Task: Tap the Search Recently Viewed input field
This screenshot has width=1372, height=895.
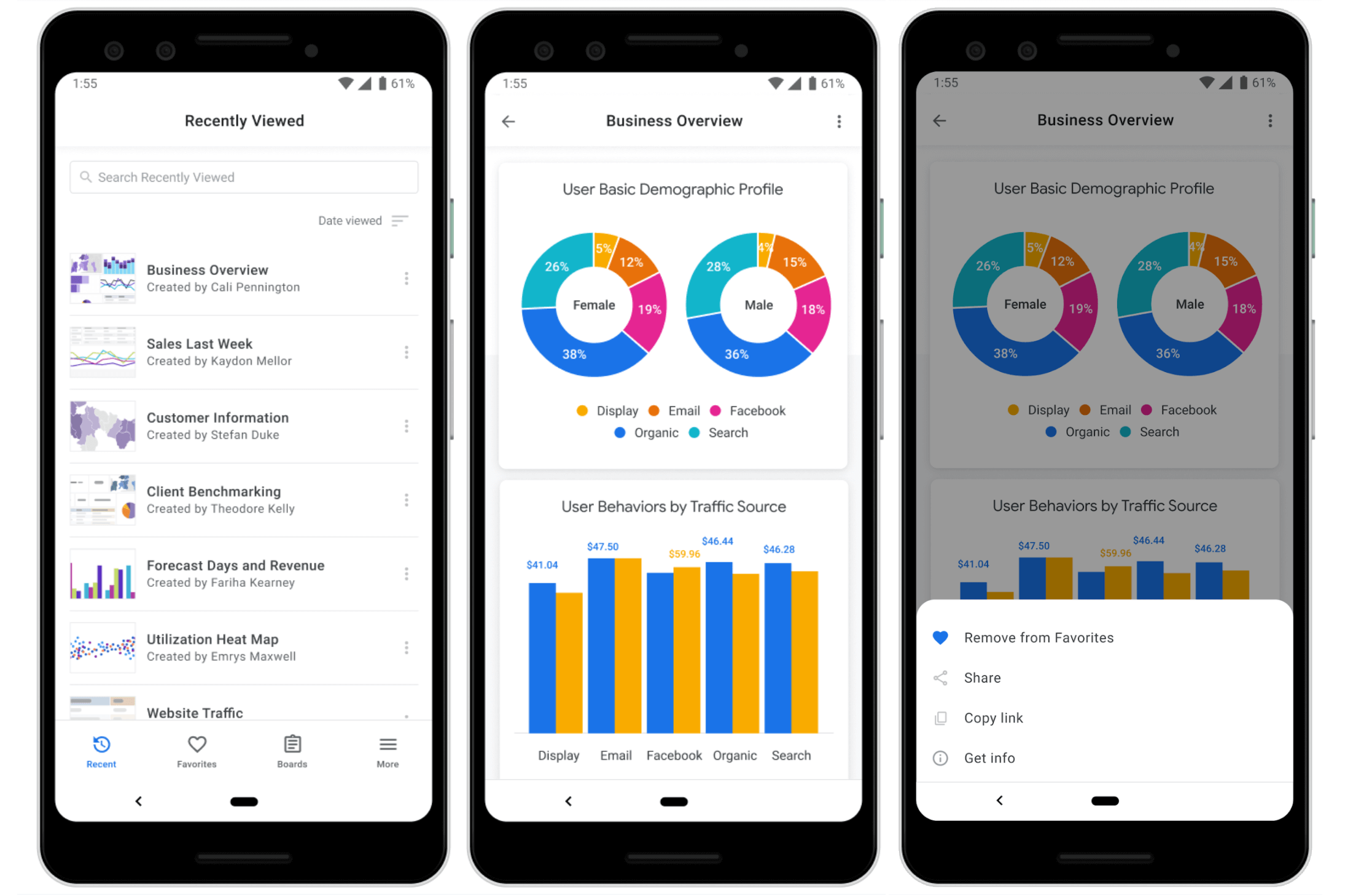Action: pos(243,178)
